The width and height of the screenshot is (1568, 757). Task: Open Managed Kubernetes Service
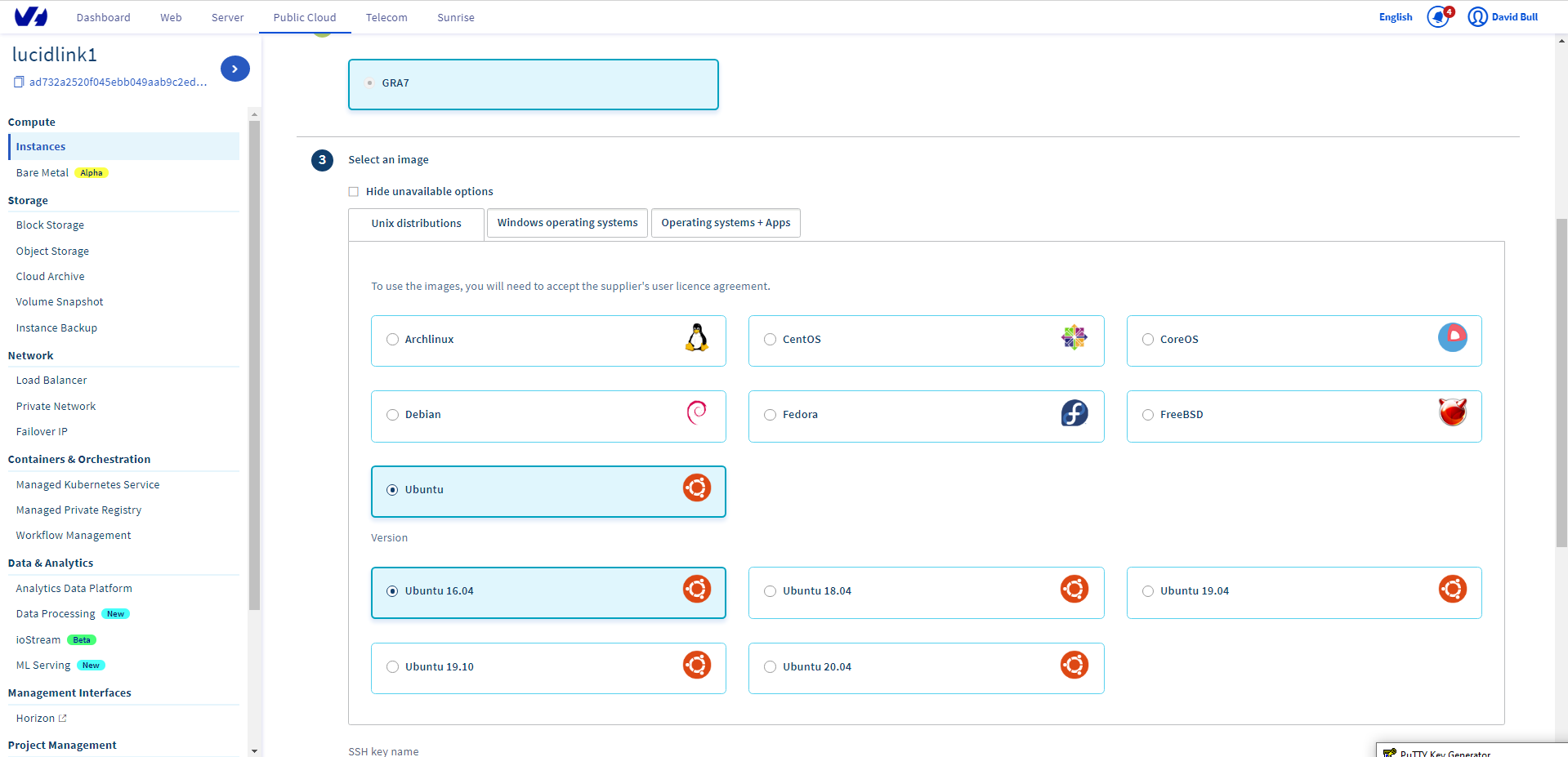pyautogui.click(x=87, y=485)
